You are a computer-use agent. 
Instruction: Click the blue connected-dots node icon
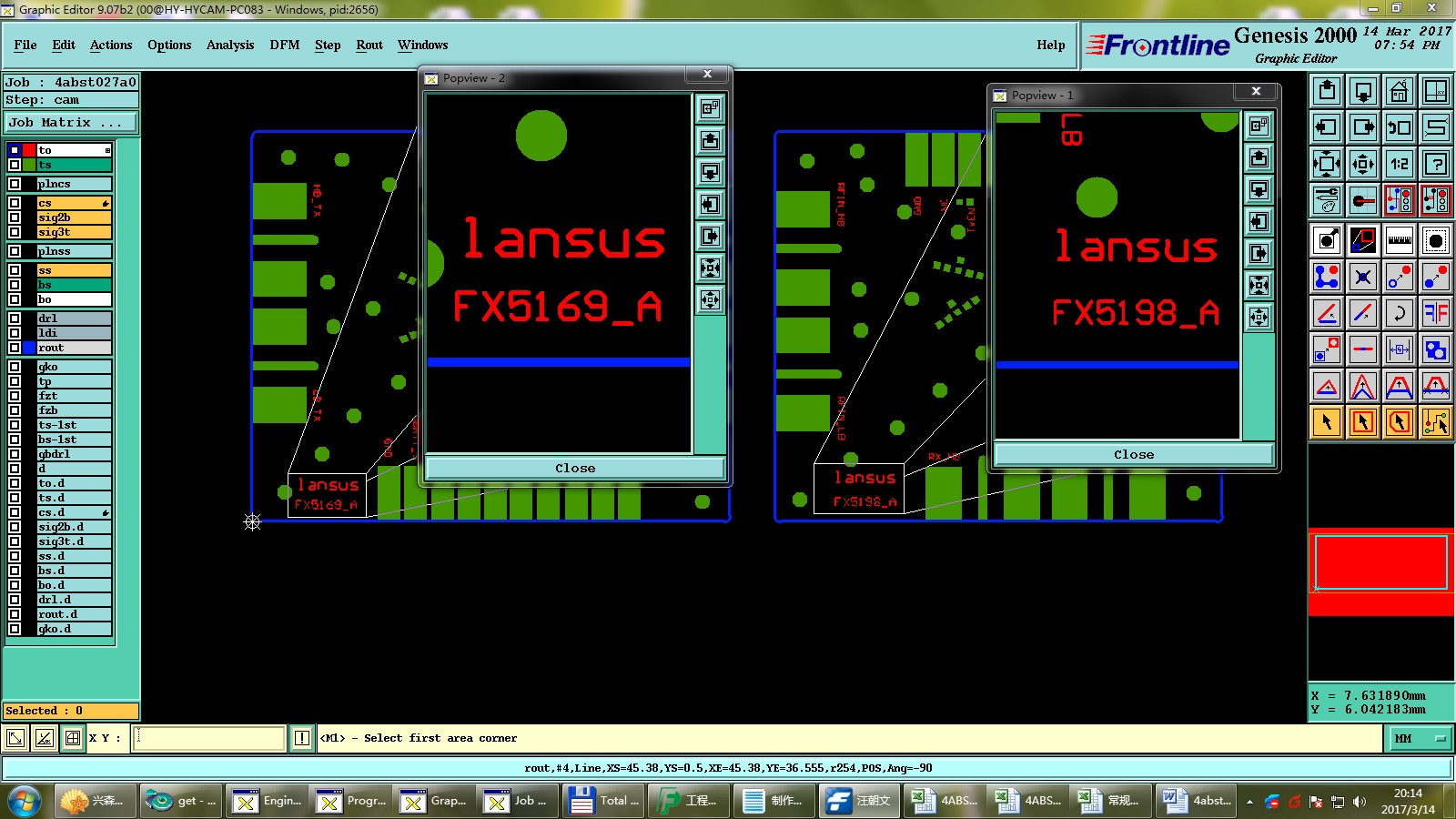[1327, 277]
